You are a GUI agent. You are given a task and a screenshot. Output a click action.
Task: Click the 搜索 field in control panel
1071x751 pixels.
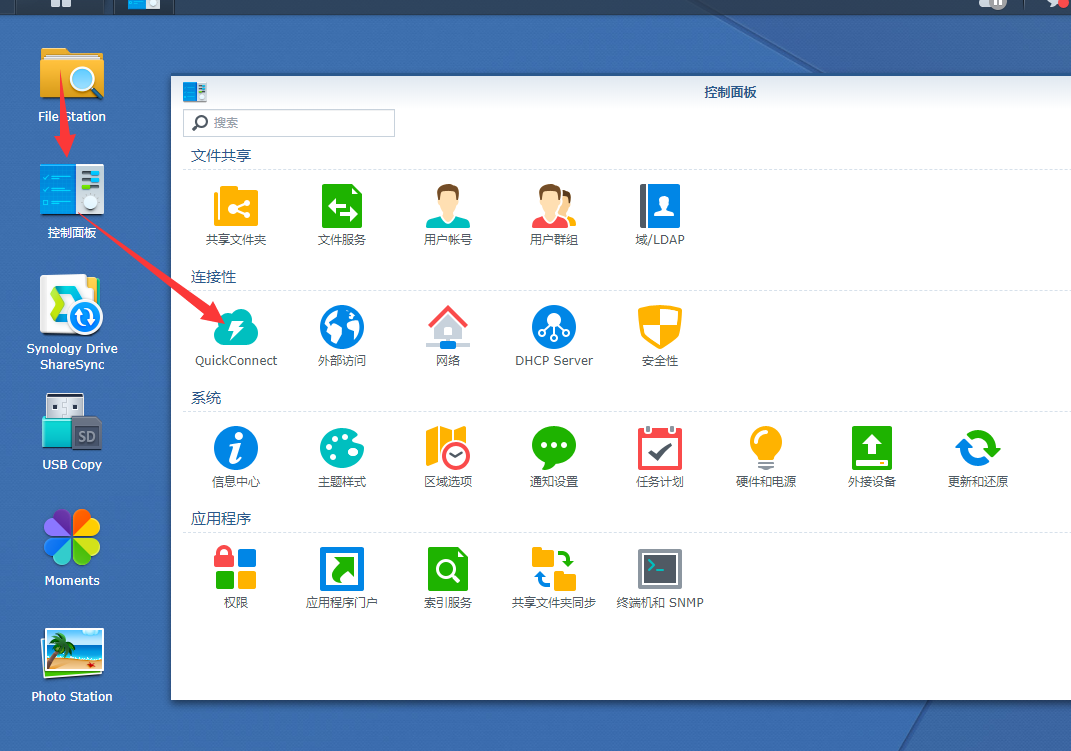pos(289,123)
